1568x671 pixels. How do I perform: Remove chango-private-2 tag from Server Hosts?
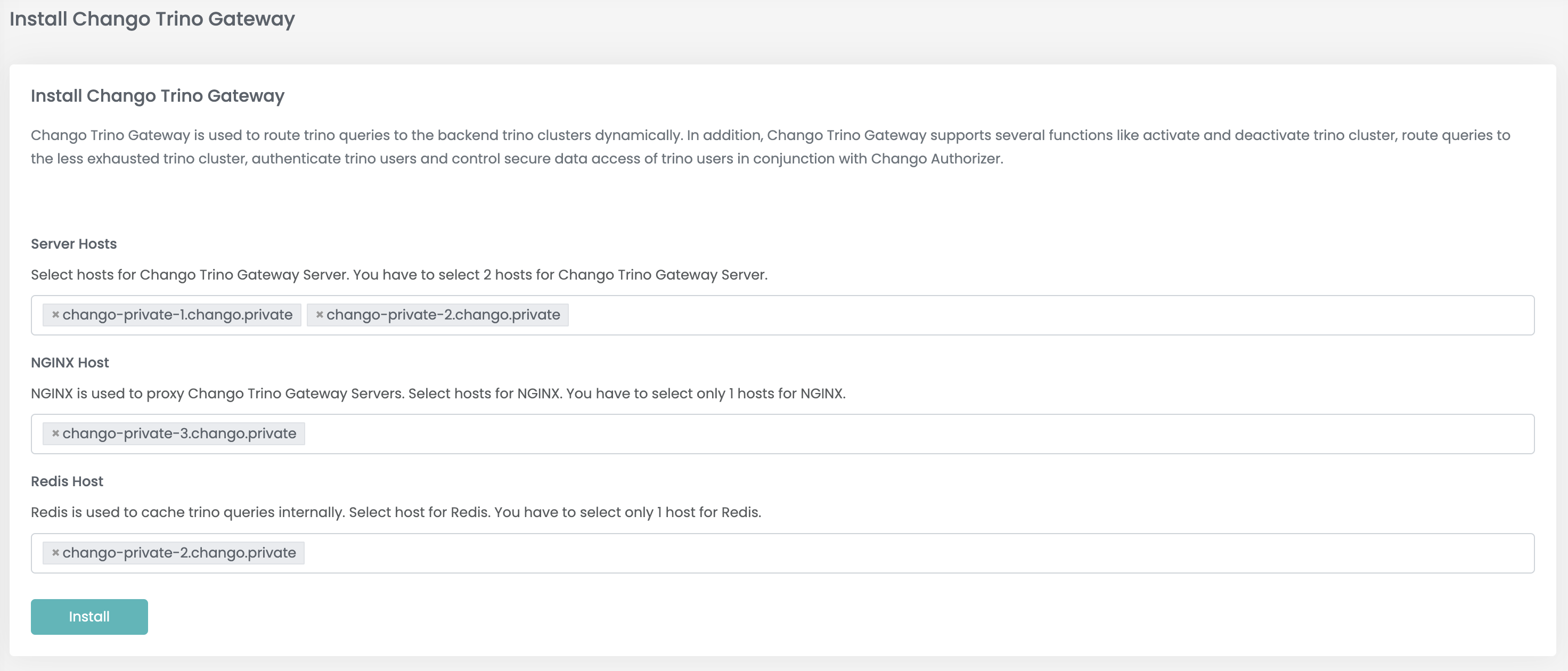(x=320, y=315)
